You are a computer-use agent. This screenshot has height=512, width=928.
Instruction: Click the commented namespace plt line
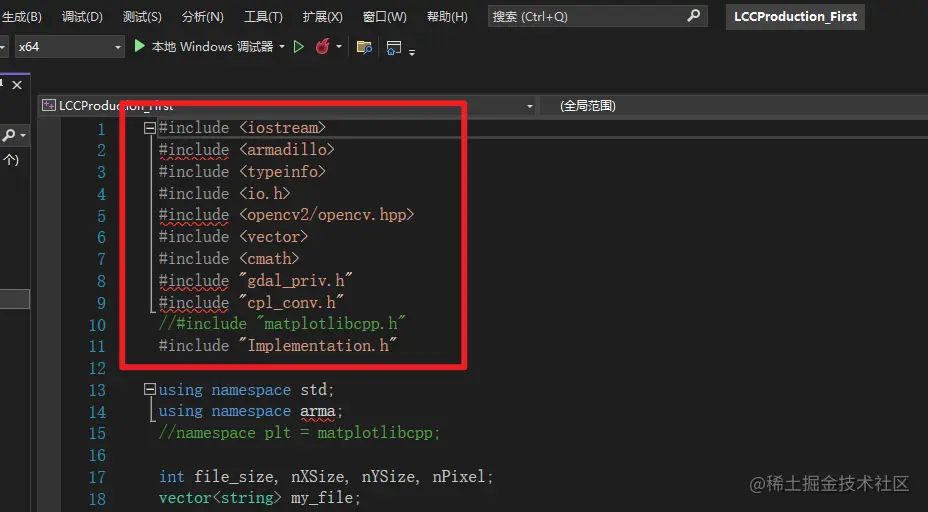click(x=299, y=433)
